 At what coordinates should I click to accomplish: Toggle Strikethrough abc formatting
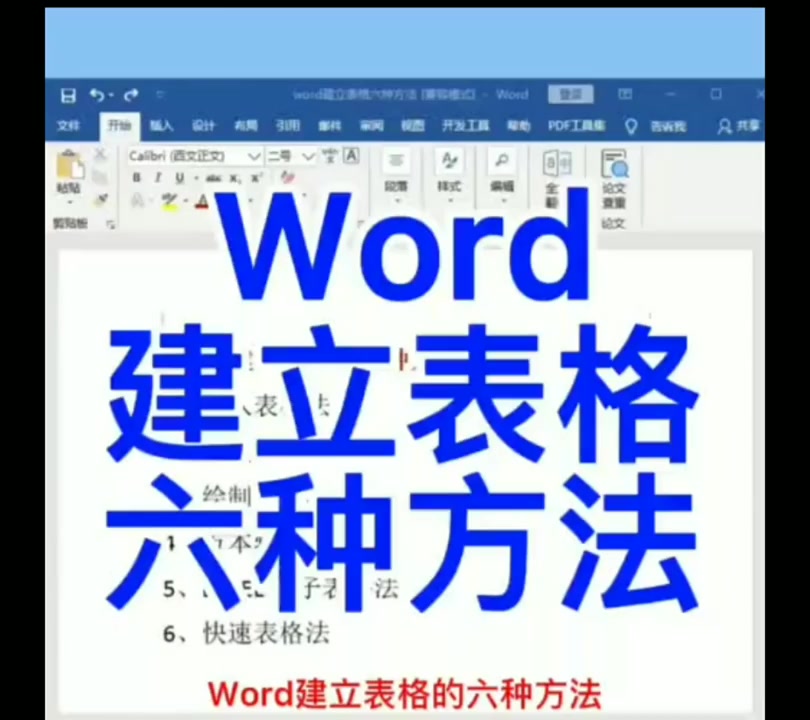pyautogui.click(x=213, y=179)
